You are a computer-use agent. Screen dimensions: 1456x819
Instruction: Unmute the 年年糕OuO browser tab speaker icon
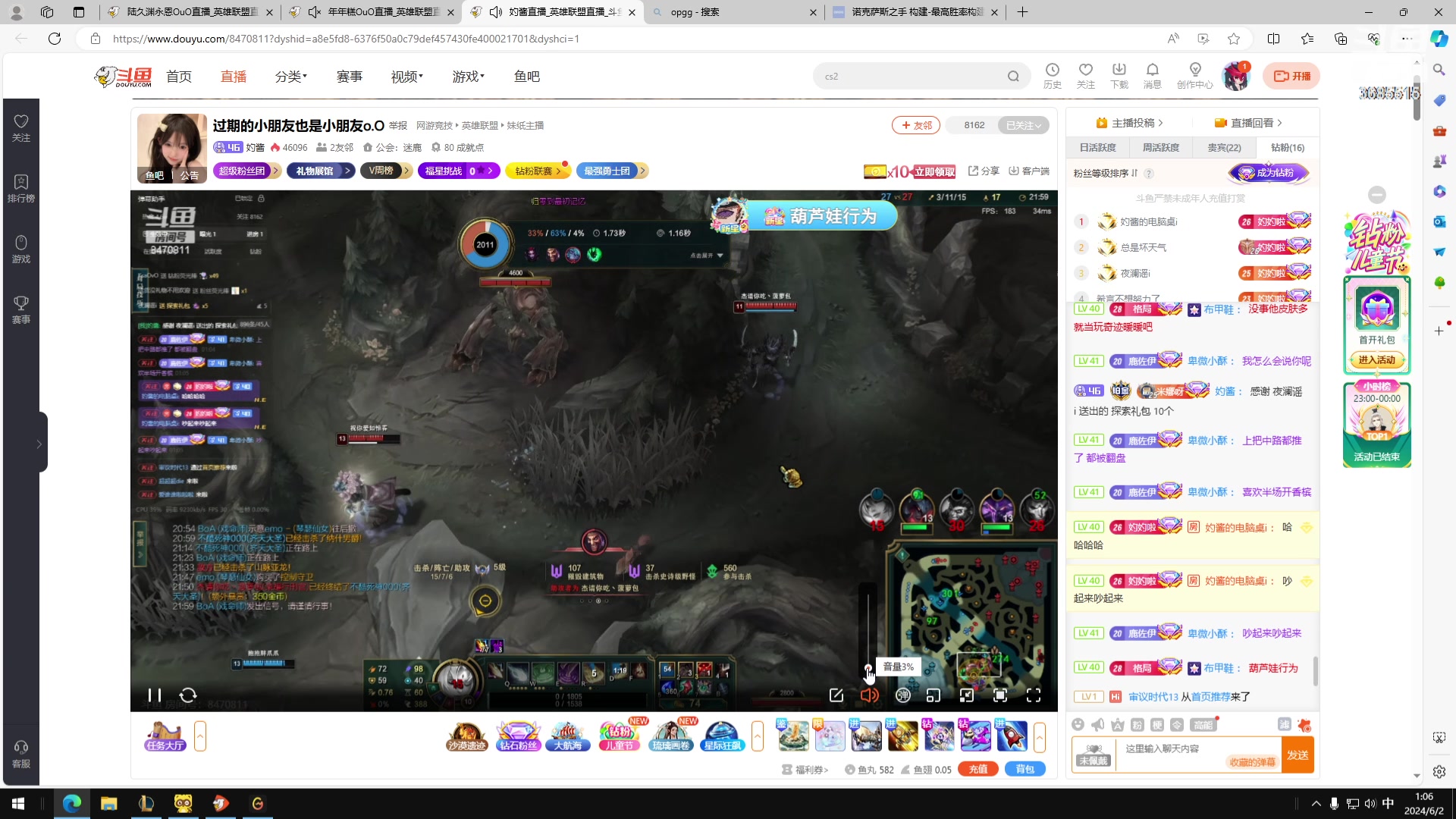click(315, 12)
